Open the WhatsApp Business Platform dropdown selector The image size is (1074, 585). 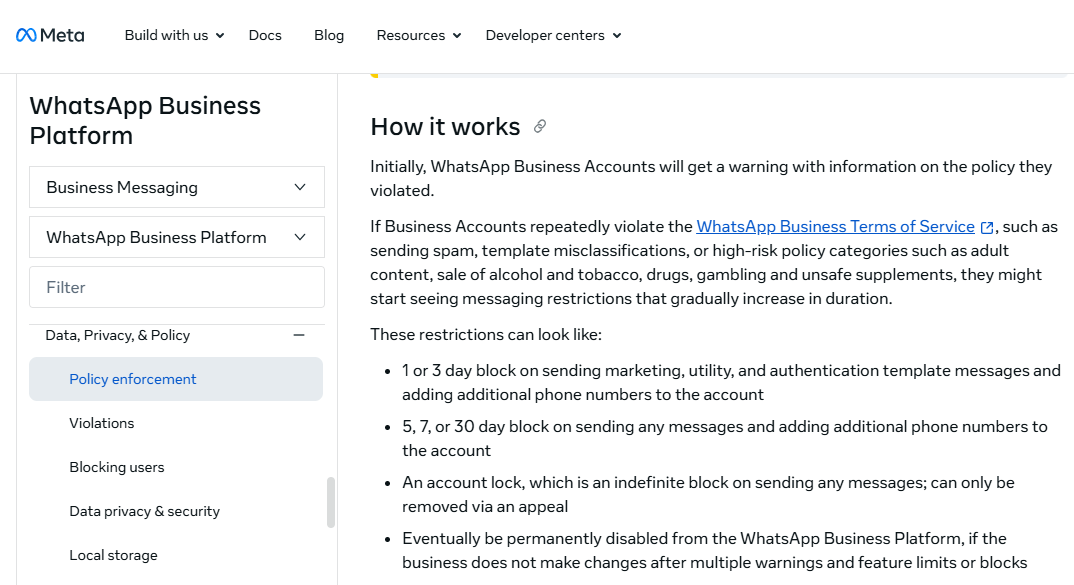point(177,237)
